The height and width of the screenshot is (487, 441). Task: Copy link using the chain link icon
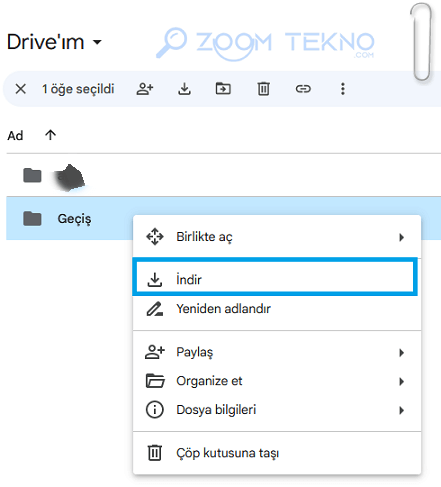click(x=303, y=89)
